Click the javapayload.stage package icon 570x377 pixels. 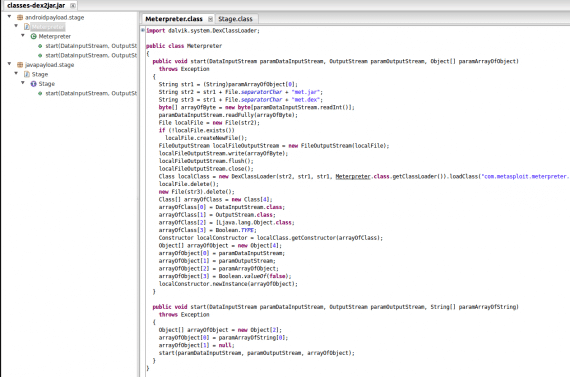click(x=20, y=65)
